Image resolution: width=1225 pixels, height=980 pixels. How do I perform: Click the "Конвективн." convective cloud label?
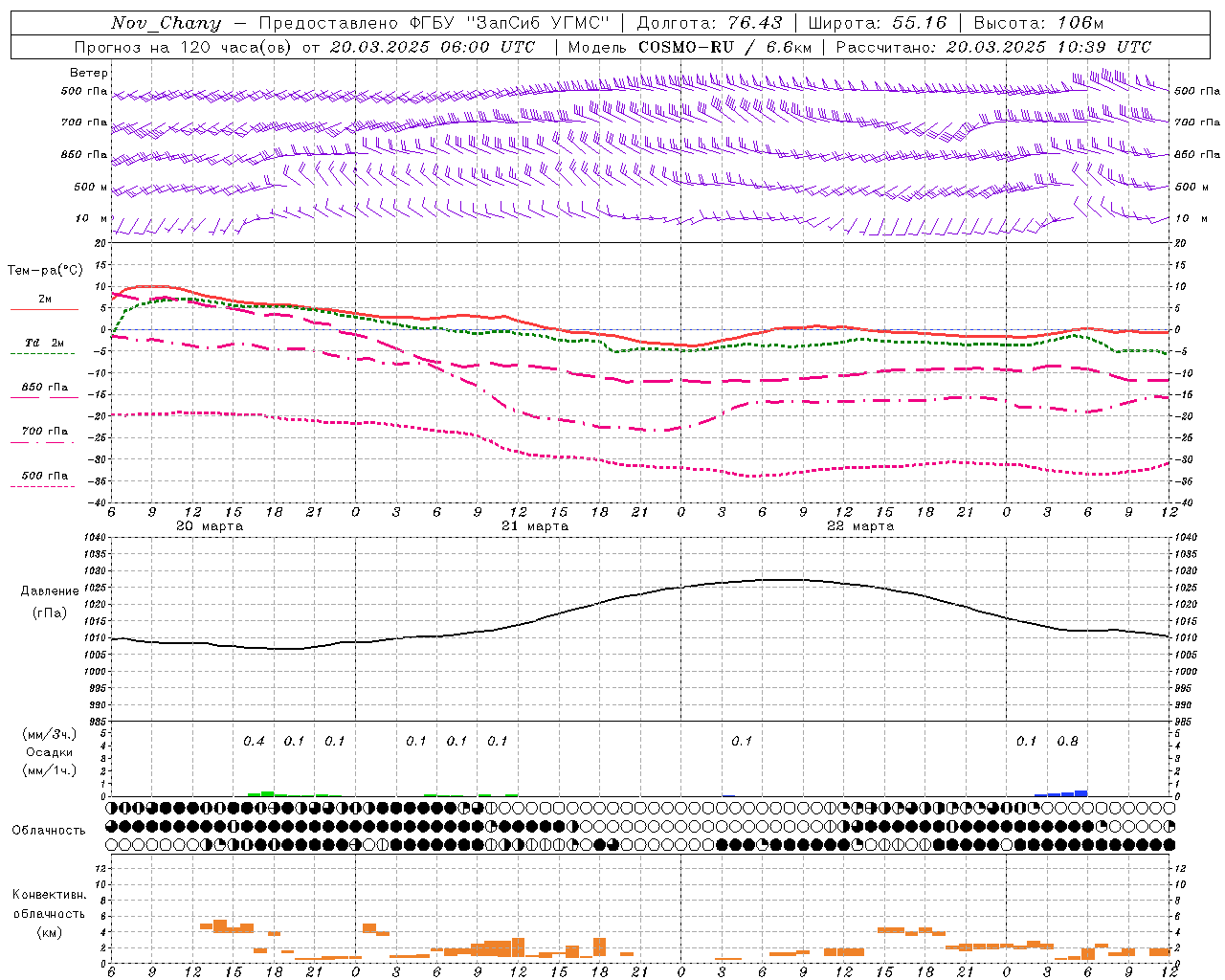point(49,895)
